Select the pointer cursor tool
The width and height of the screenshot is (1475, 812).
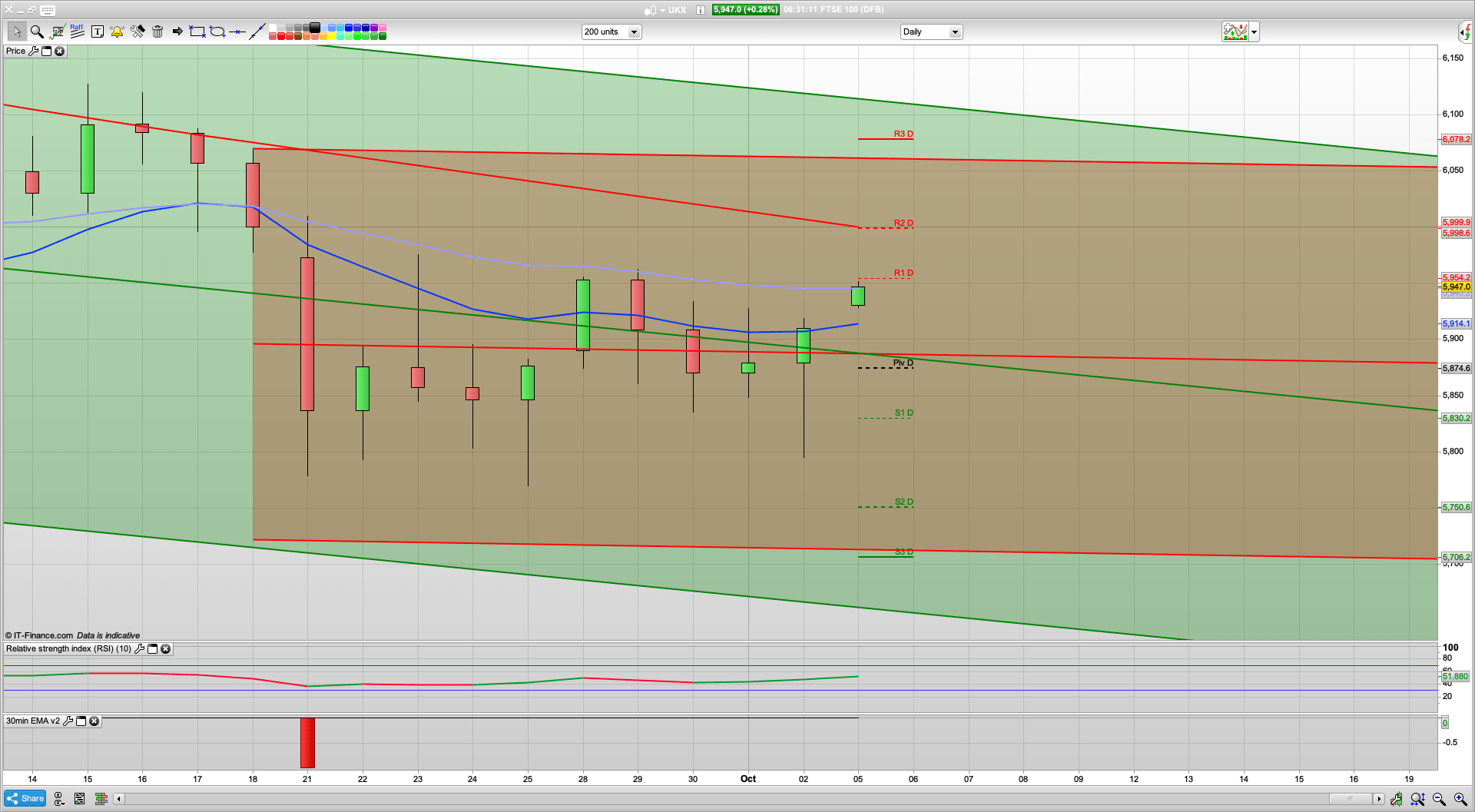(18, 31)
